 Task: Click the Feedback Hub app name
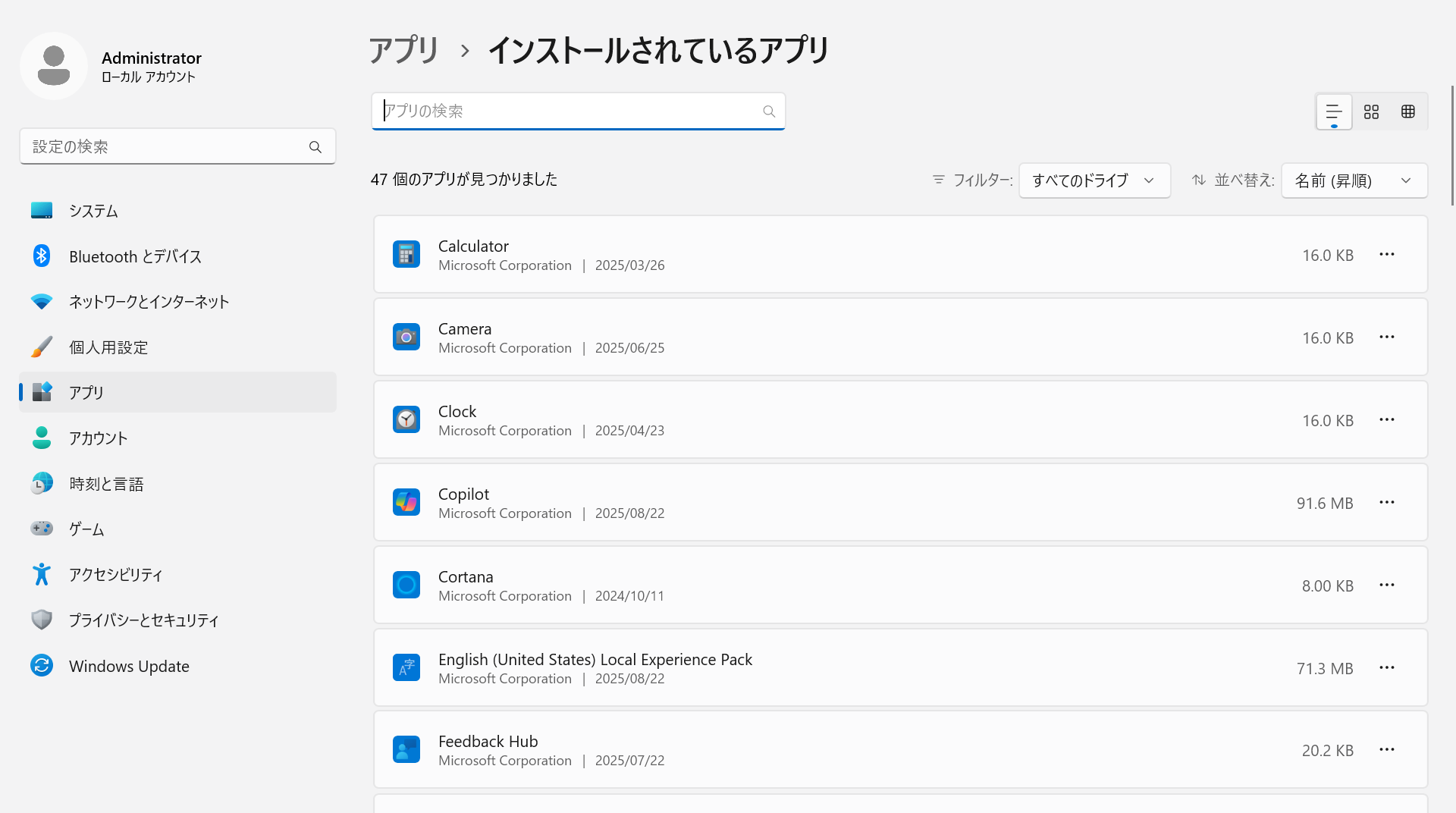tap(488, 742)
